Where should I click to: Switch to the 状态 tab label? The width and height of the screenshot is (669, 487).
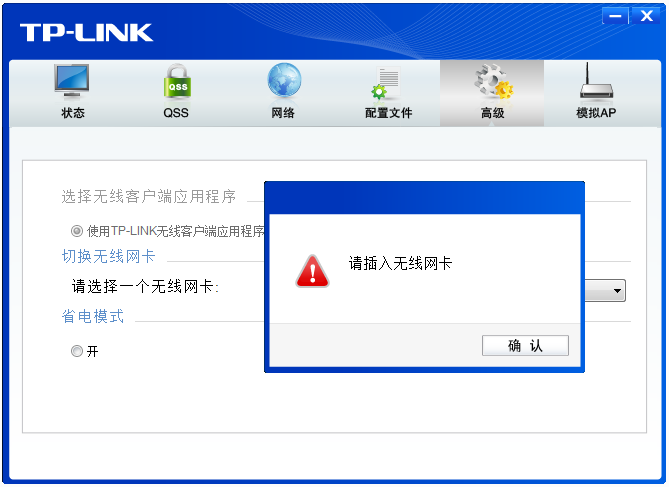click(x=73, y=113)
